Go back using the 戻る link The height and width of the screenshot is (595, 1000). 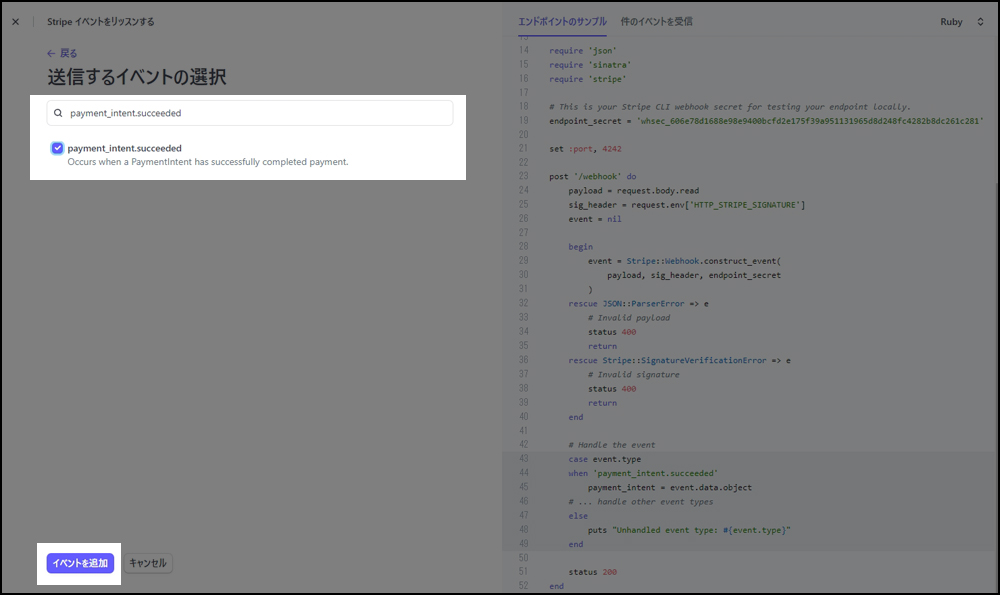(62, 53)
